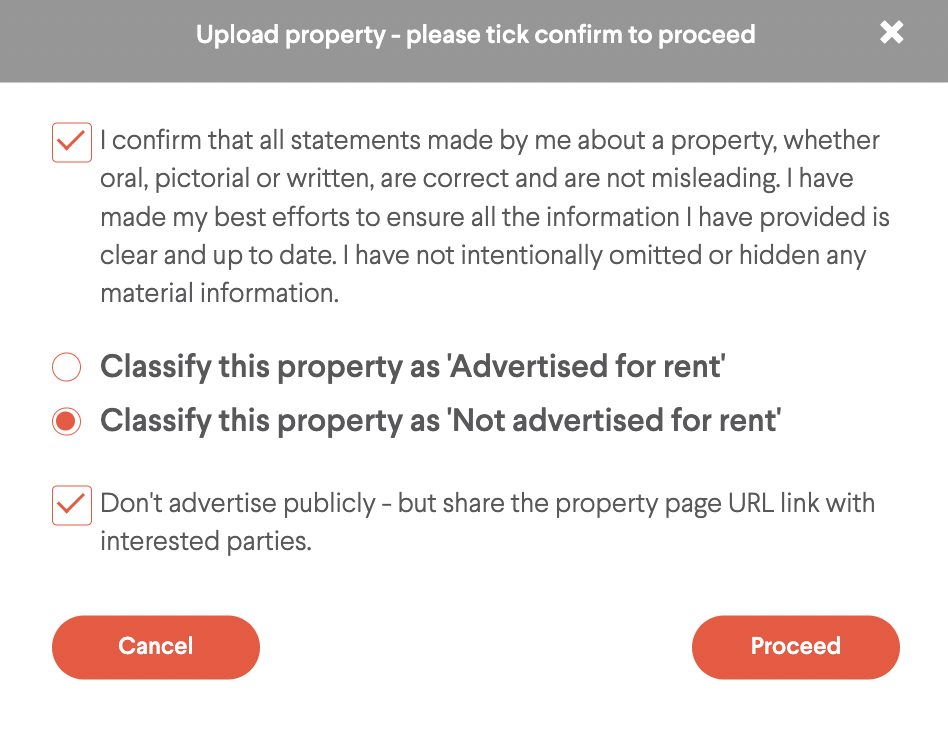948x730 pixels.
Task: Select the 'Not advertised for rent' radio button
Action: 67,421
